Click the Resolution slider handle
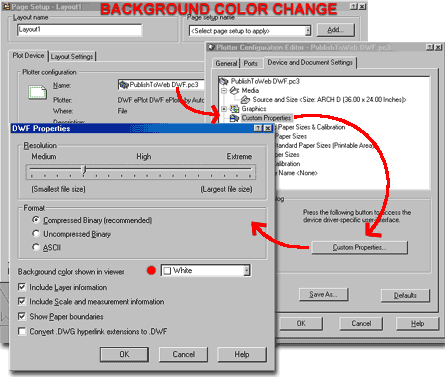This screenshot has height=377, width=445. click(84, 170)
